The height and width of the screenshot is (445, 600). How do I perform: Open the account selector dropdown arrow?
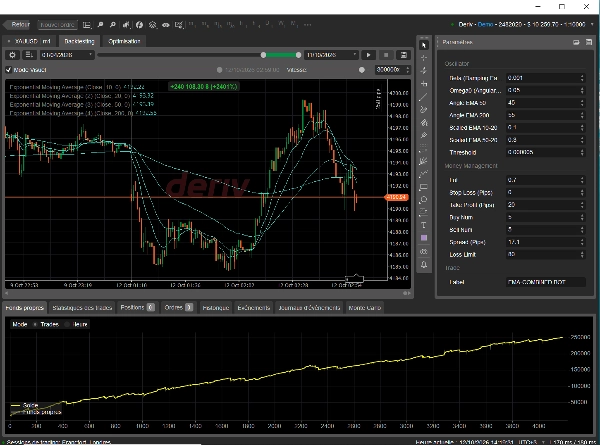point(592,24)
